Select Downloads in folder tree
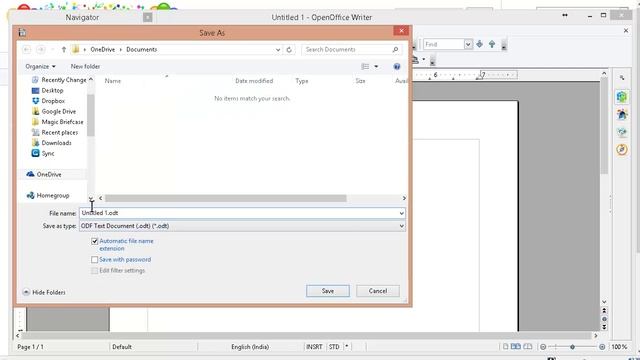Viewport: 640px width, 360px height. (x=52, y=143)
